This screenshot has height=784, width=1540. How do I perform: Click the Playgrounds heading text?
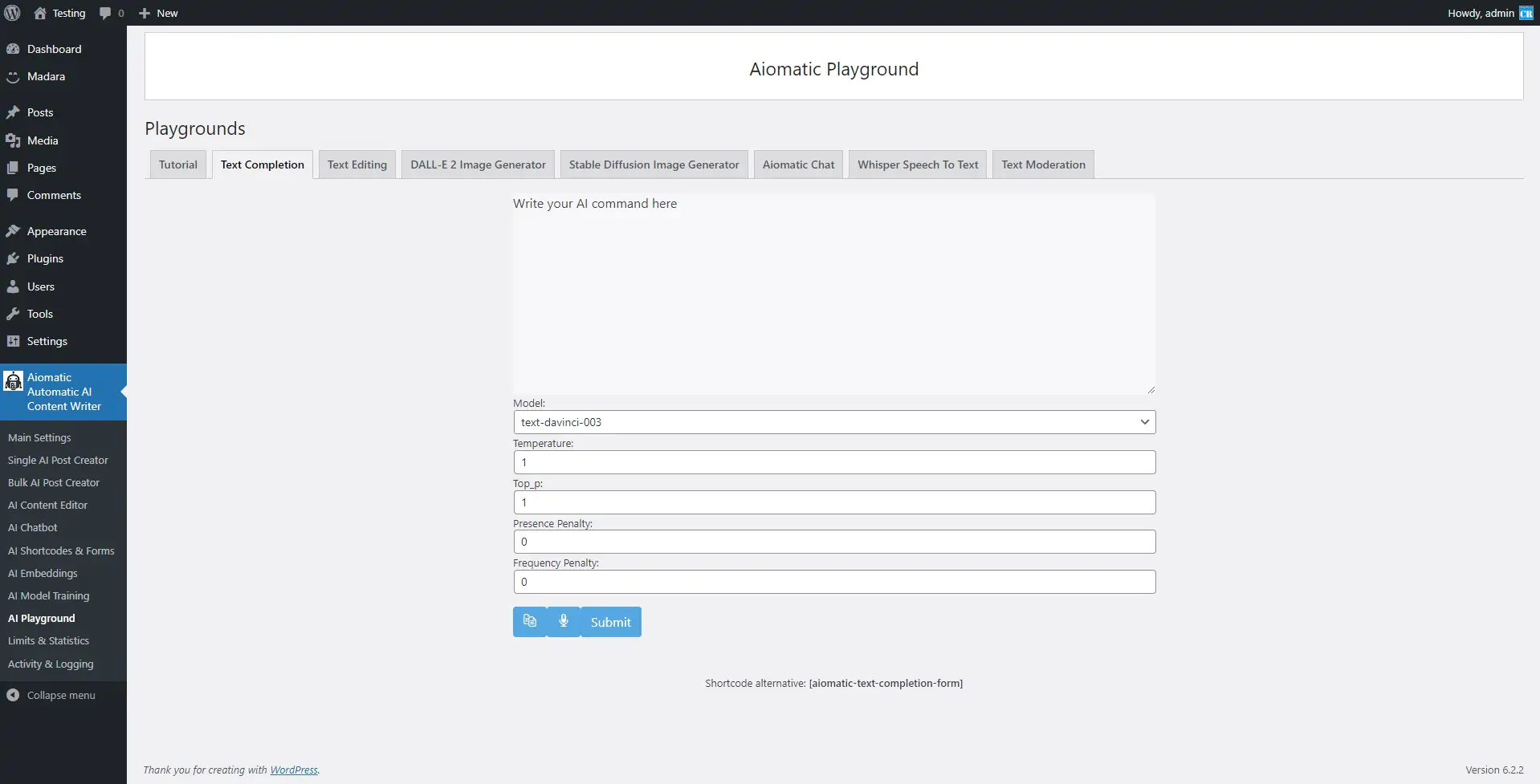tap(195, 128)
